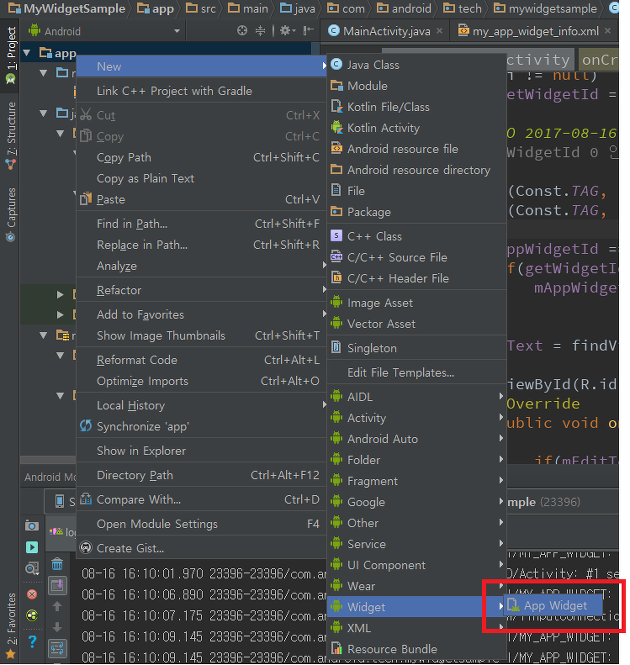The height and width of the screenshot is (665, 630).
Task: Expand the Service submenu arrow
Action: [501, 543]
